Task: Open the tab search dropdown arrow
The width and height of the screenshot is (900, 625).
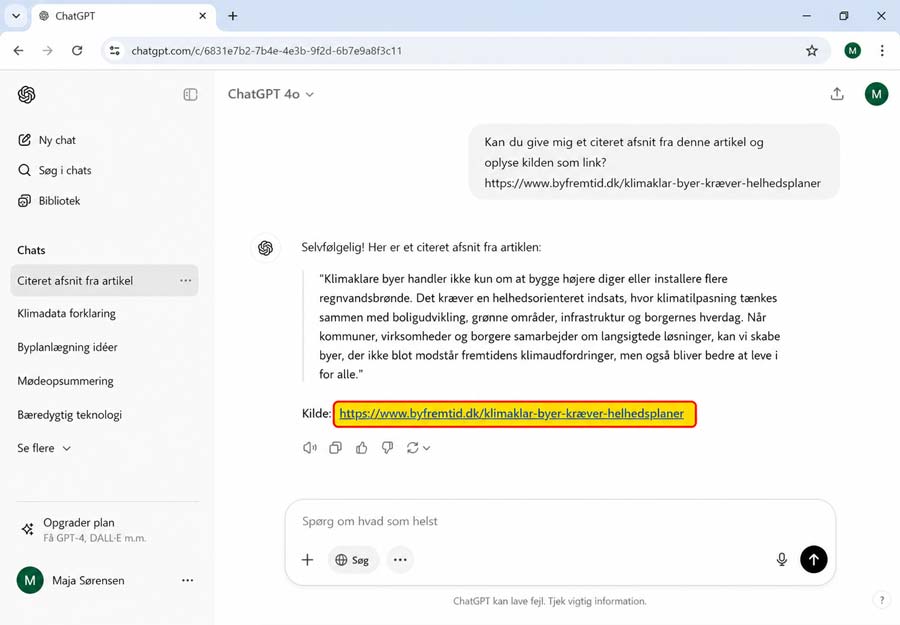Action: pos(16,16)
